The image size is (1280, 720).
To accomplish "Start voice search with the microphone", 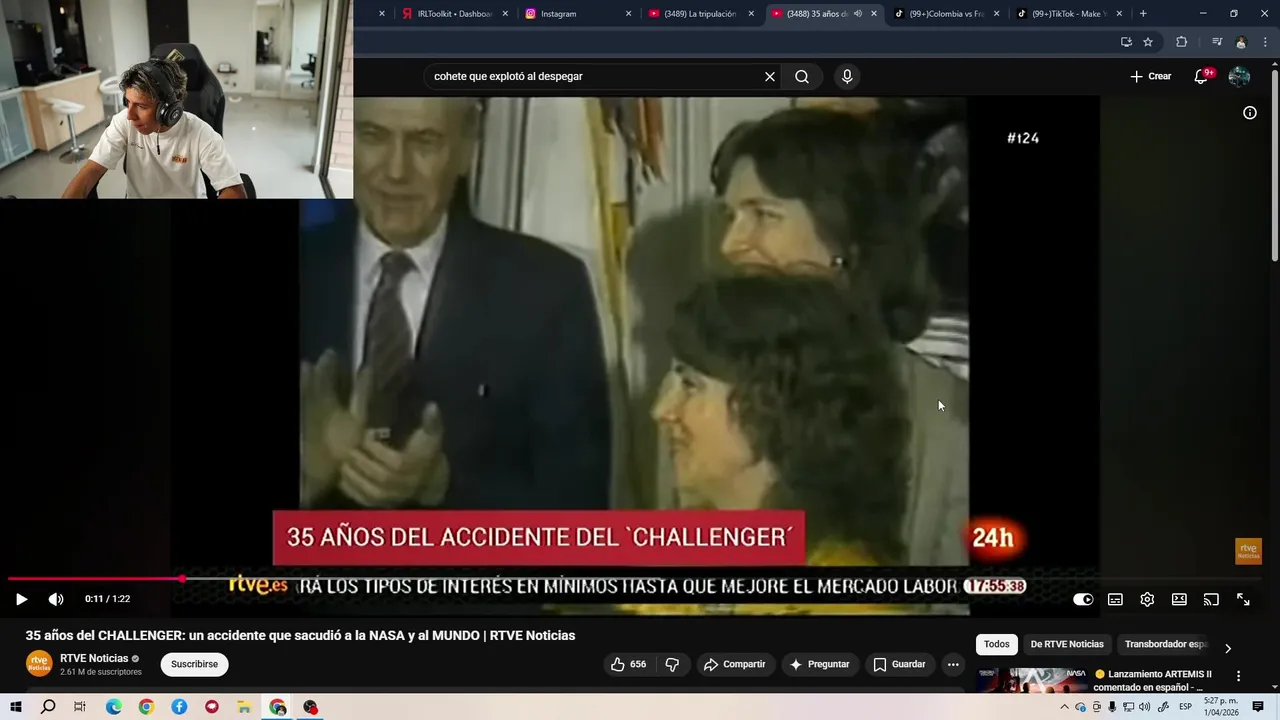I will point(847,77).
